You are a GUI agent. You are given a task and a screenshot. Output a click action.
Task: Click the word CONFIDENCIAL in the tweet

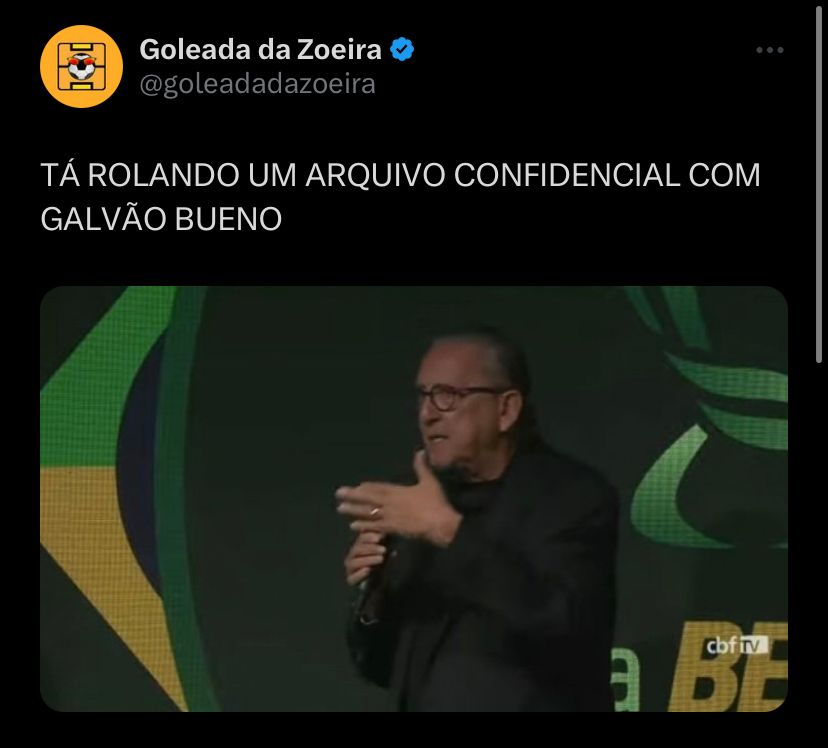tap(567, 175)
